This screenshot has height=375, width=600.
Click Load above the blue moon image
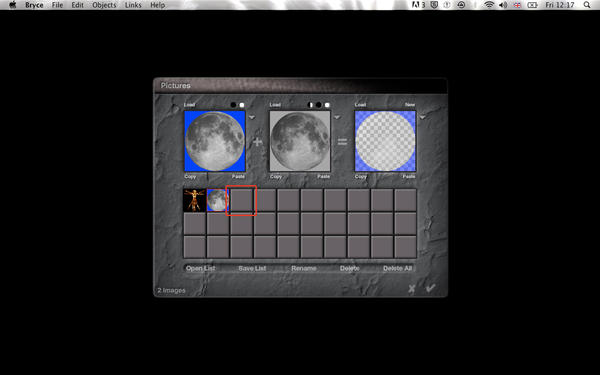point(189,105)
